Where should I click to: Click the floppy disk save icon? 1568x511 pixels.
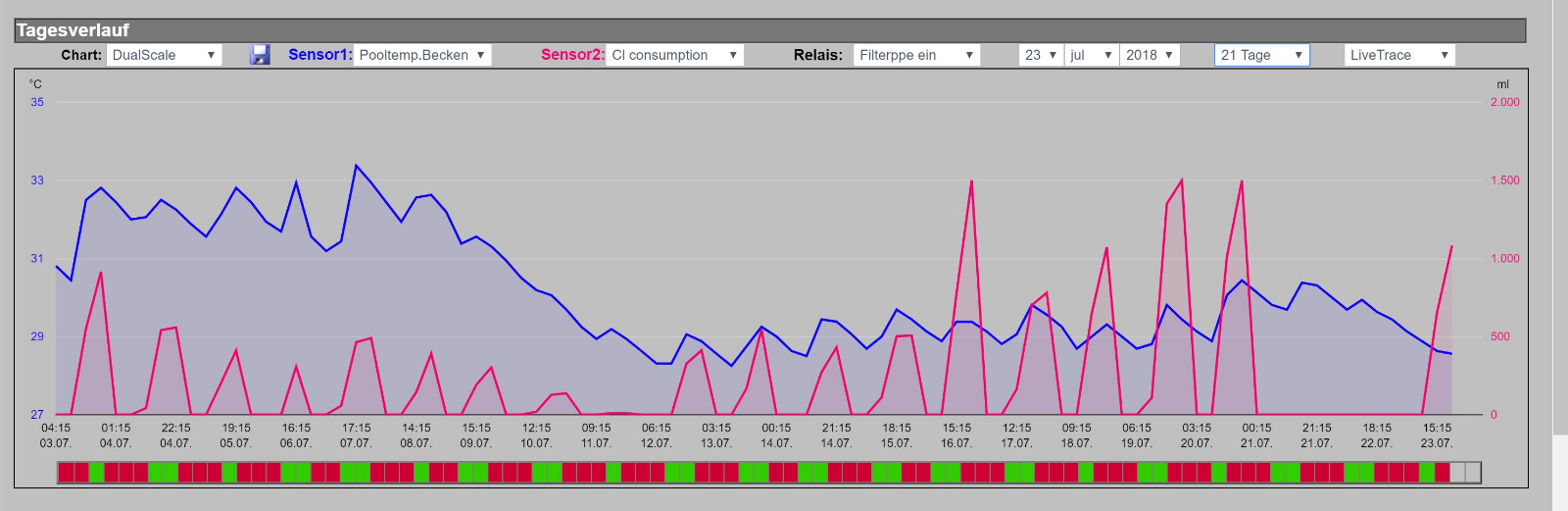pyautogui.click(x=260, y=55)
